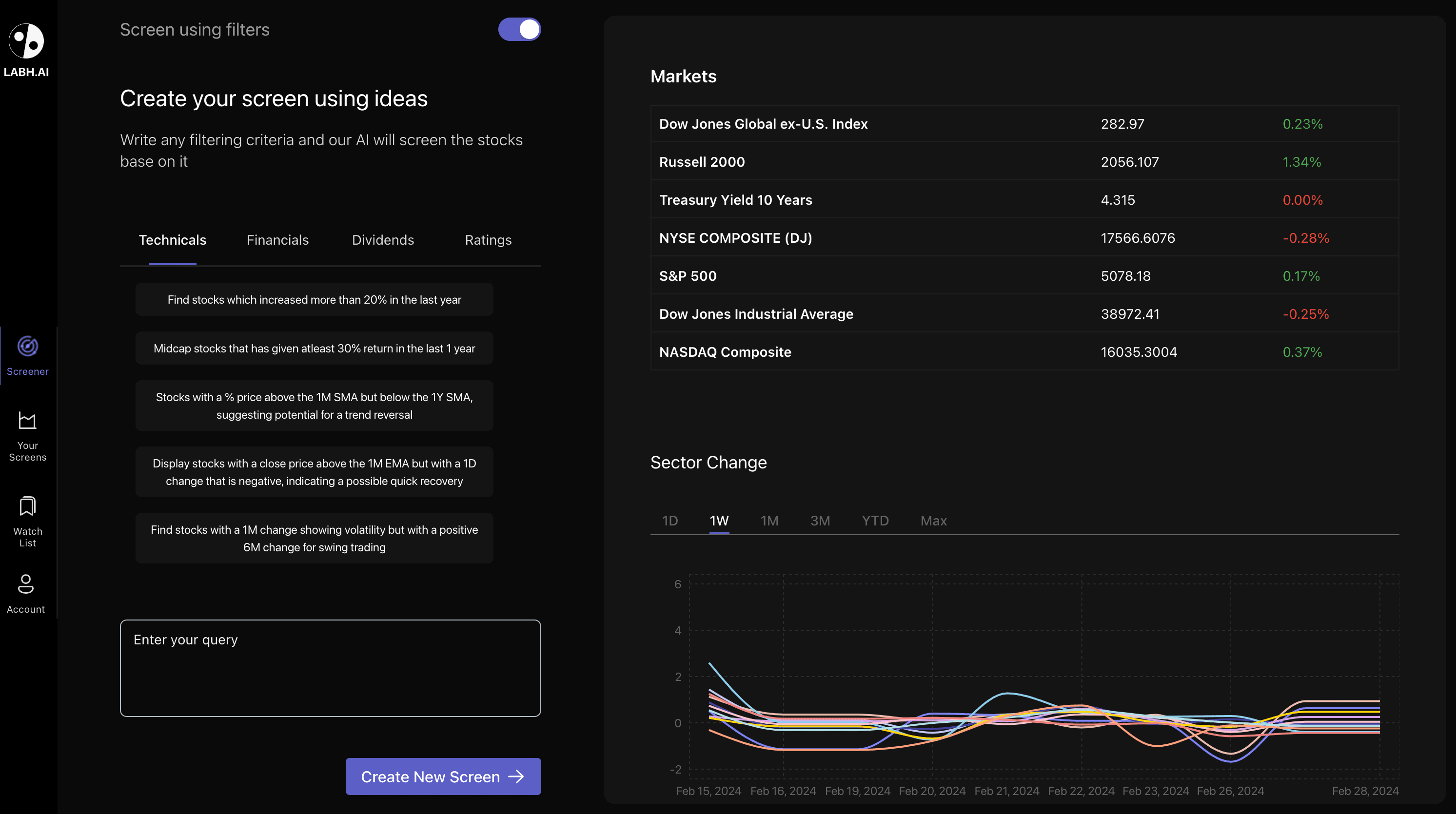Image resolution: width=1456 pixels, height=814 pixels.
Task: Toggle the Screen using filters switch
Action: 519,29
